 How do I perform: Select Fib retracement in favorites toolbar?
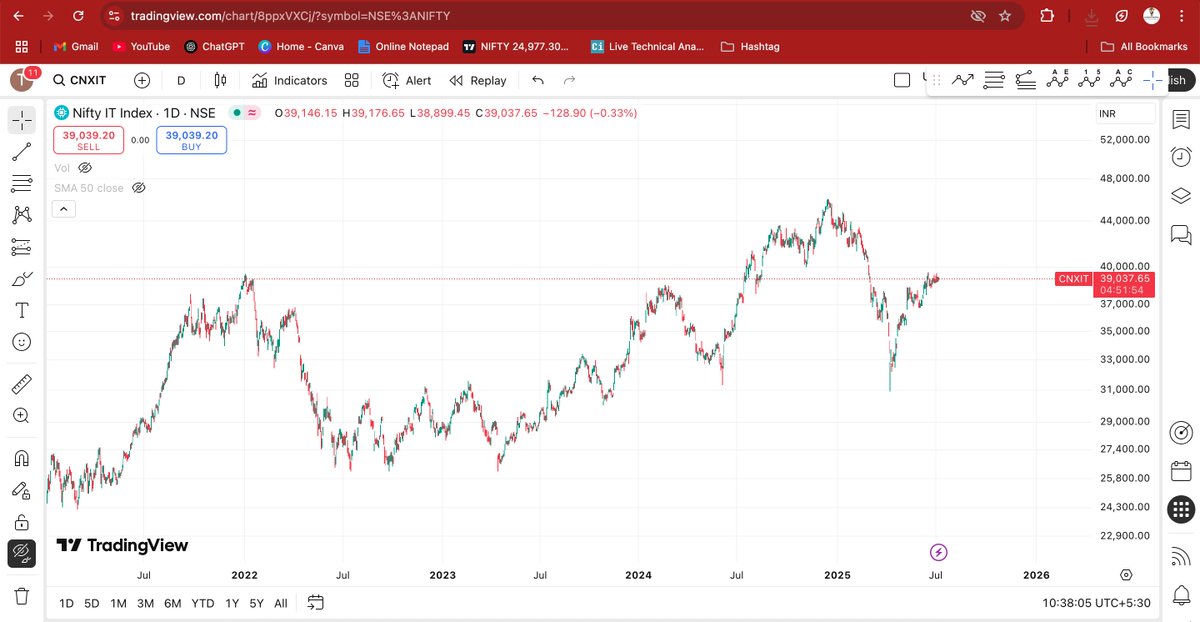point(994,80)
